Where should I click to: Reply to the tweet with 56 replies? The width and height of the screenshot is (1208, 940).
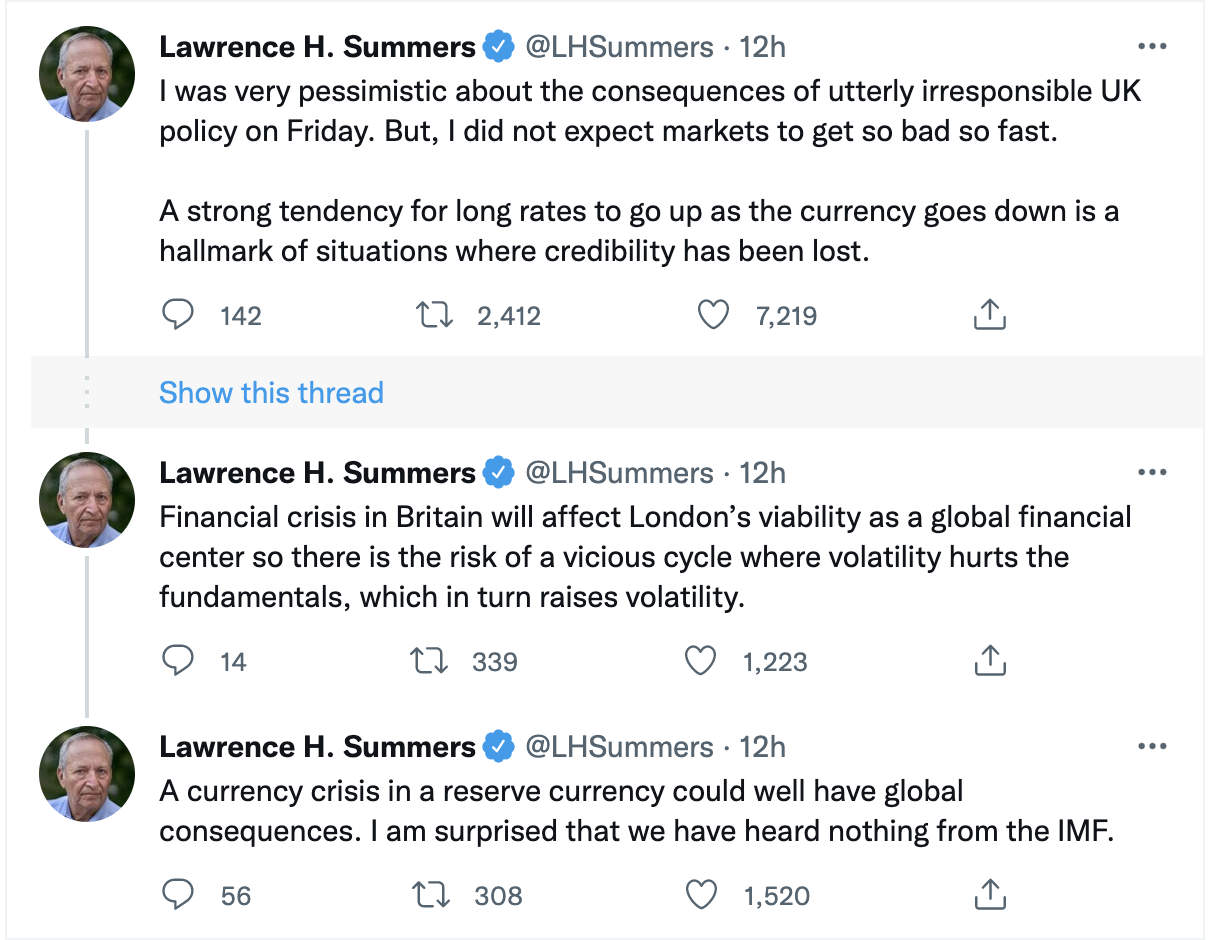177,895
